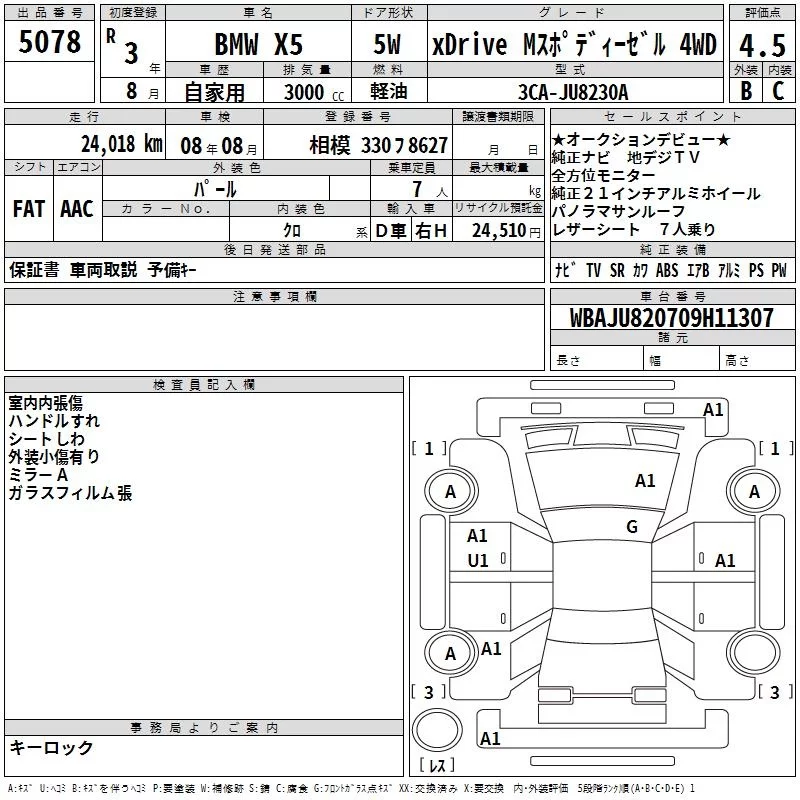Select inspector note シートしわ

pyautogui.click(x=46, y=439)
